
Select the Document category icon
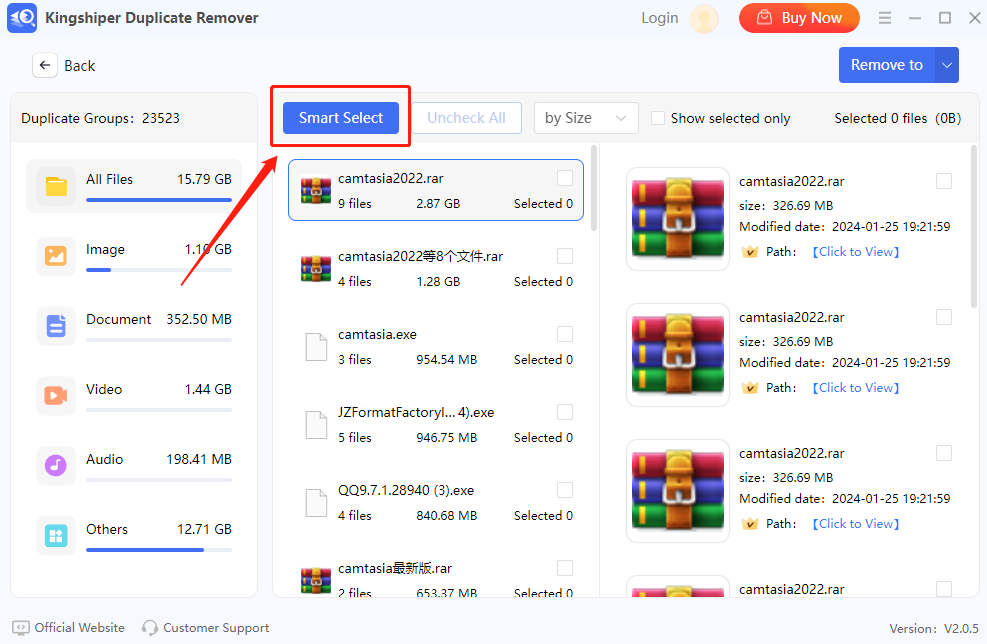point(56,326)
